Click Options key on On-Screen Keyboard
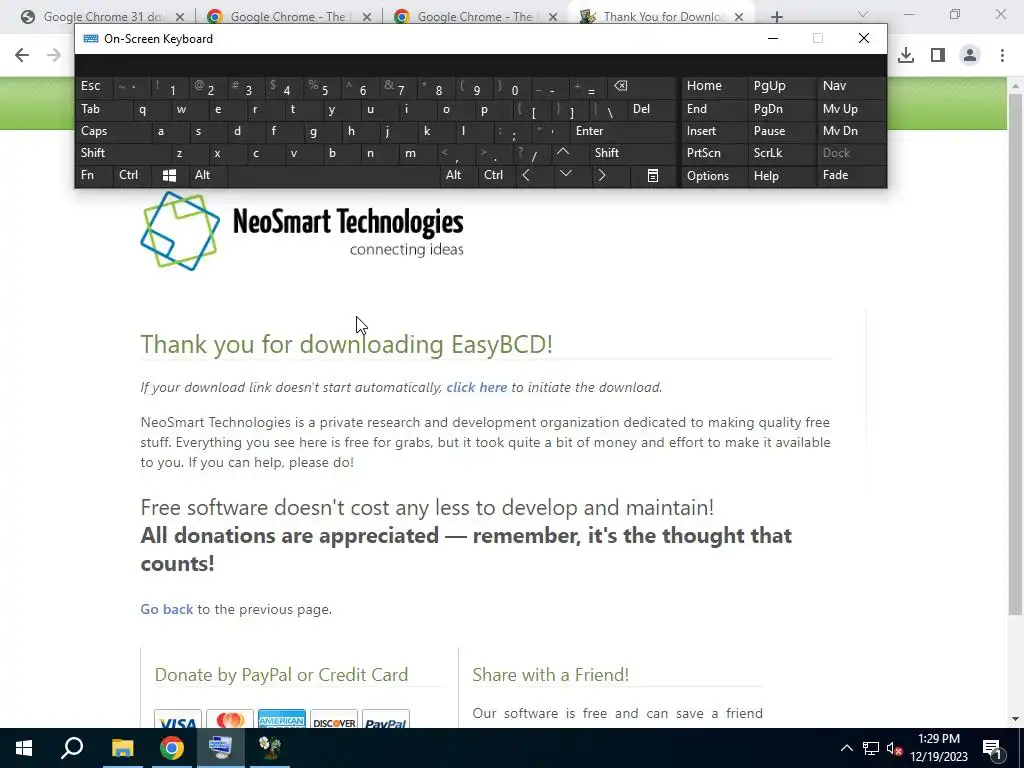The height and width of the screenshot is (768, 1024). tap(714, 176)
